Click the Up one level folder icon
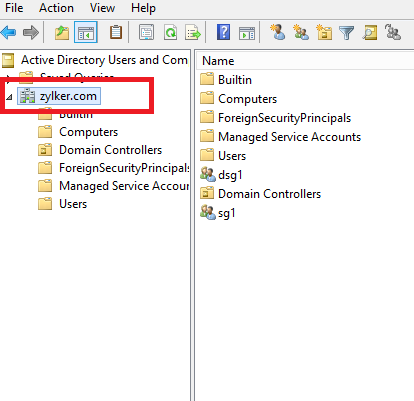 [62, 33]
